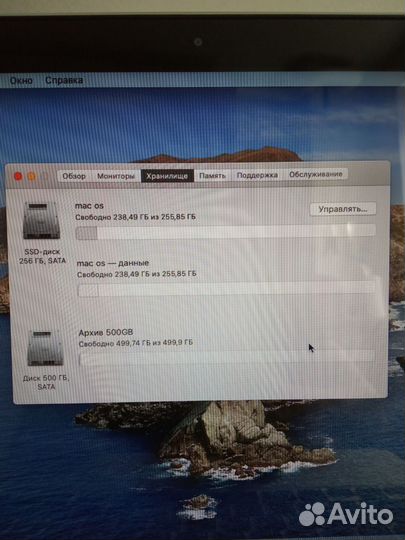Switch to the Мониторы tab
This screenshot has width=405, height=540.
point(116,176)
